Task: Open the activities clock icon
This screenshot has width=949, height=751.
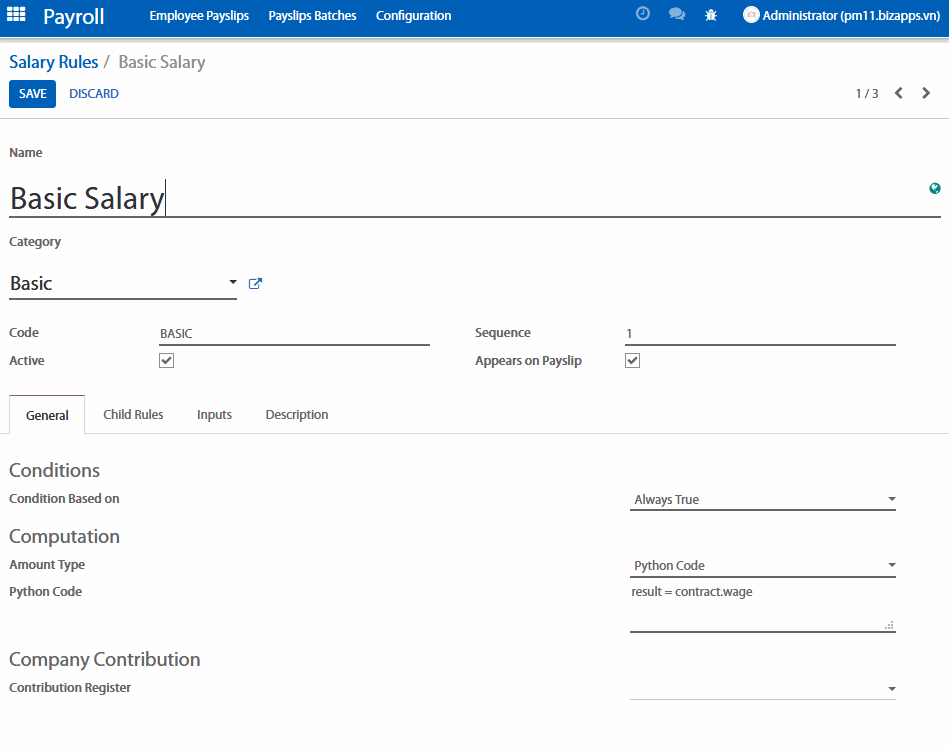Action: [643, 15]
